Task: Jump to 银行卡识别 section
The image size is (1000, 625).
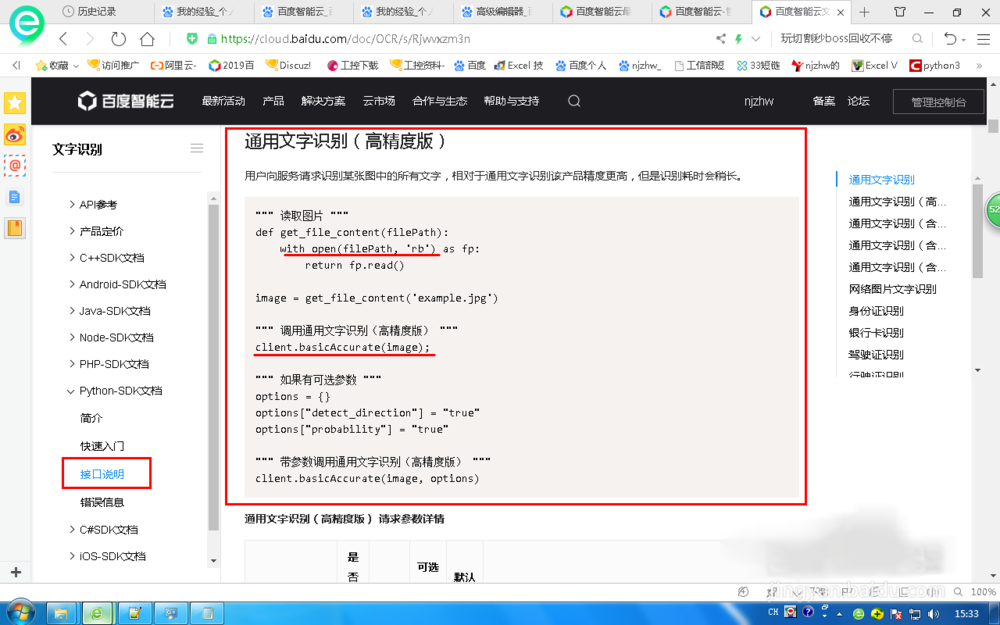Action: (876, 332)
